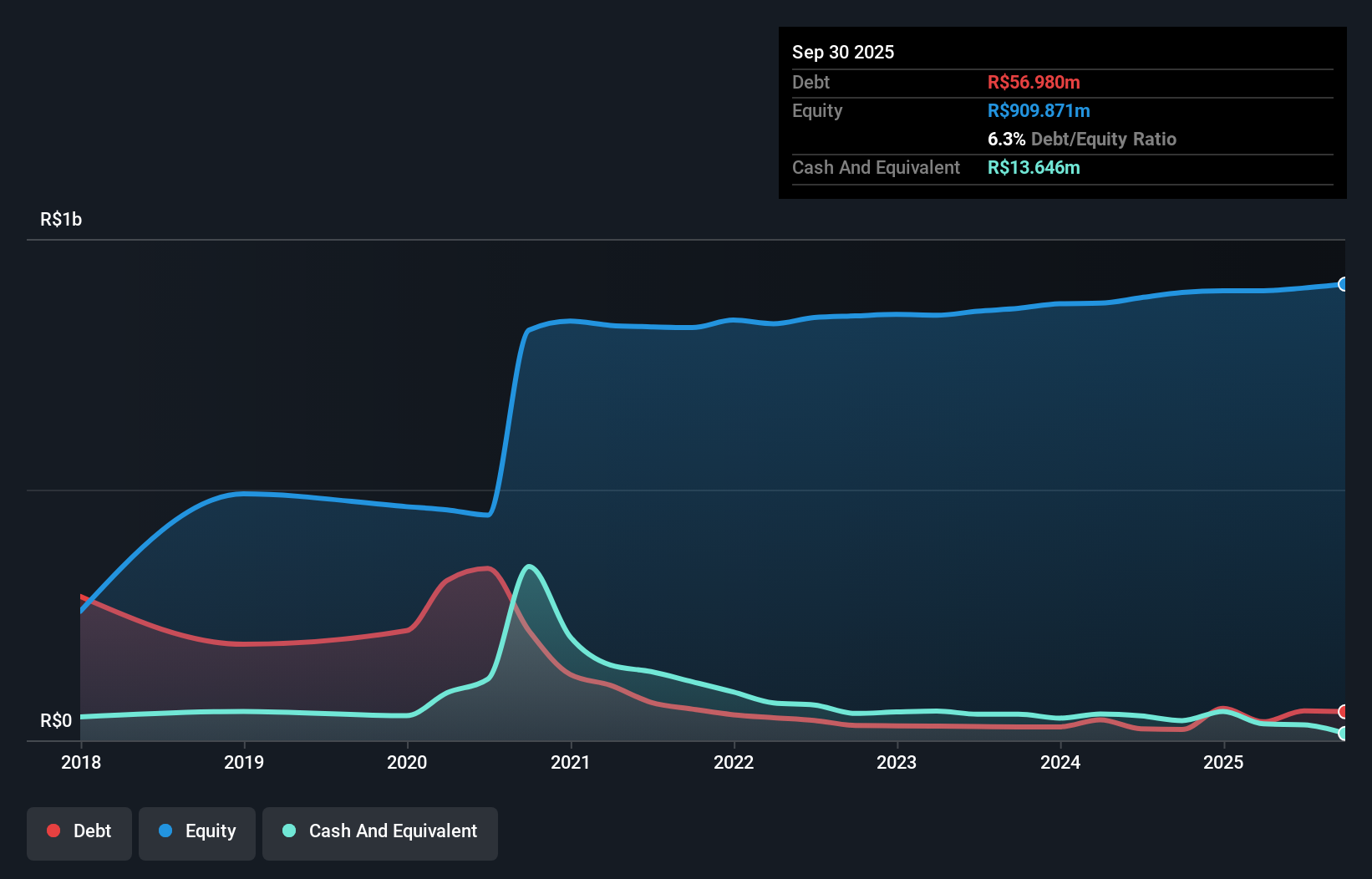1372x879 pixels.
Task: Click the teal Cash And Equivalent legend dot
Action: coord(287,831)
